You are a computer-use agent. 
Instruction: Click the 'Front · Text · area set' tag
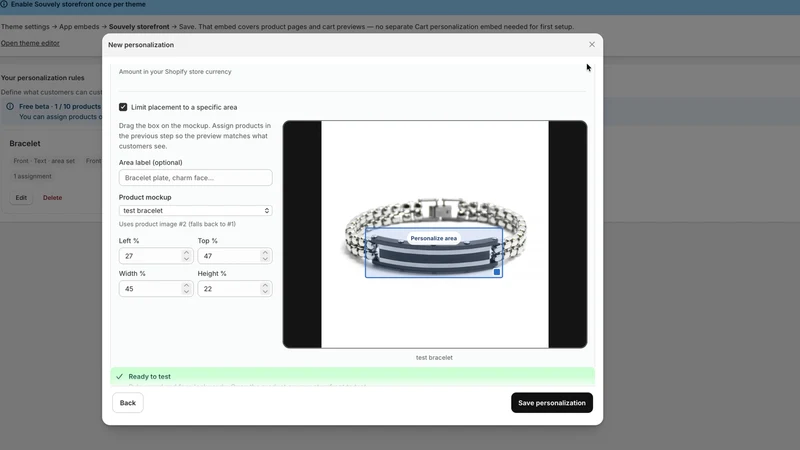pos(44,161)
